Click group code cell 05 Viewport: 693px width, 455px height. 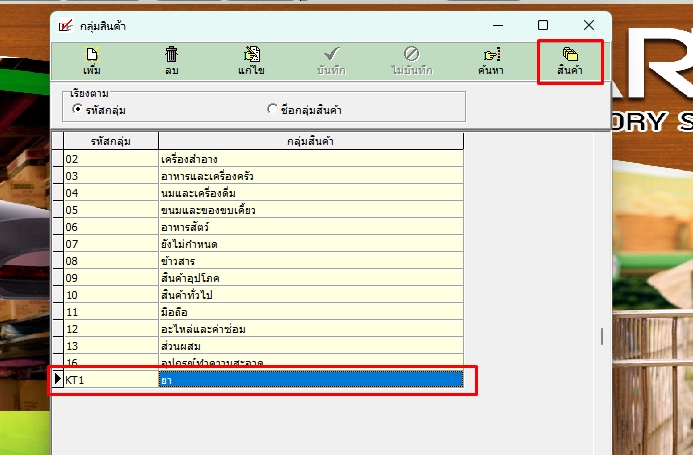point(111,210)
